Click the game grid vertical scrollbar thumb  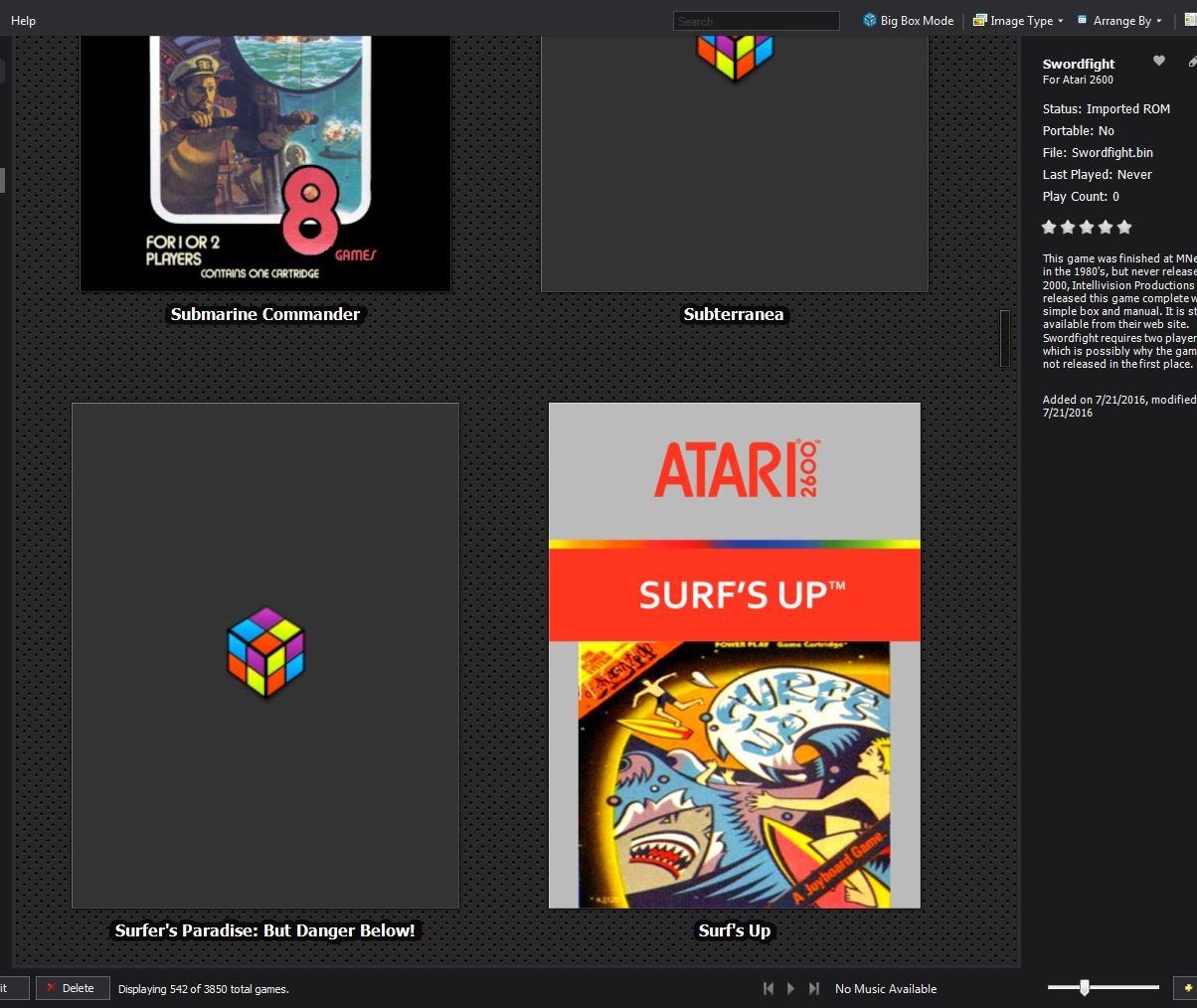(x=1005, y=338)
